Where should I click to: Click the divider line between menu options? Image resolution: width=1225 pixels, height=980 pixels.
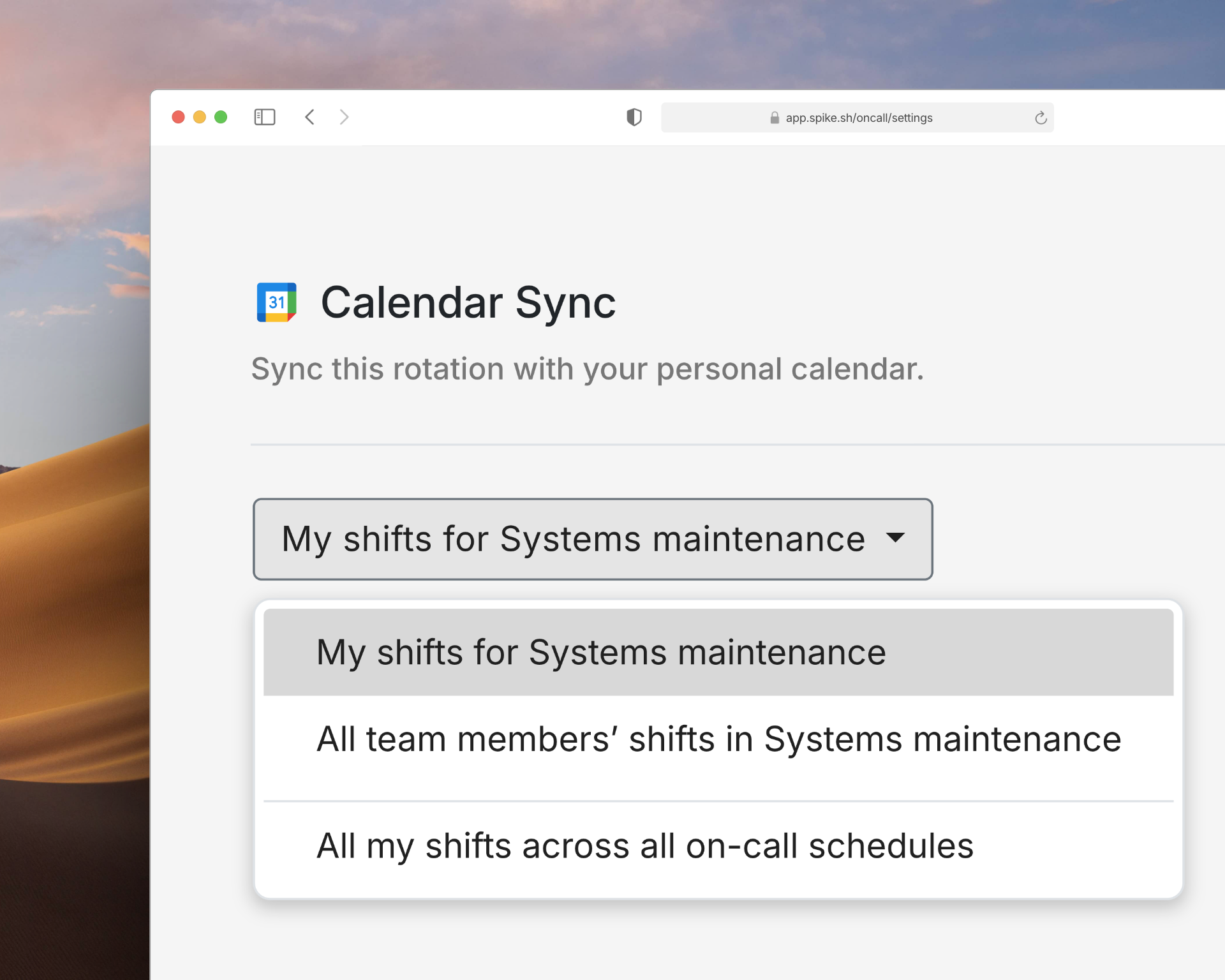(x=718, y=801)
